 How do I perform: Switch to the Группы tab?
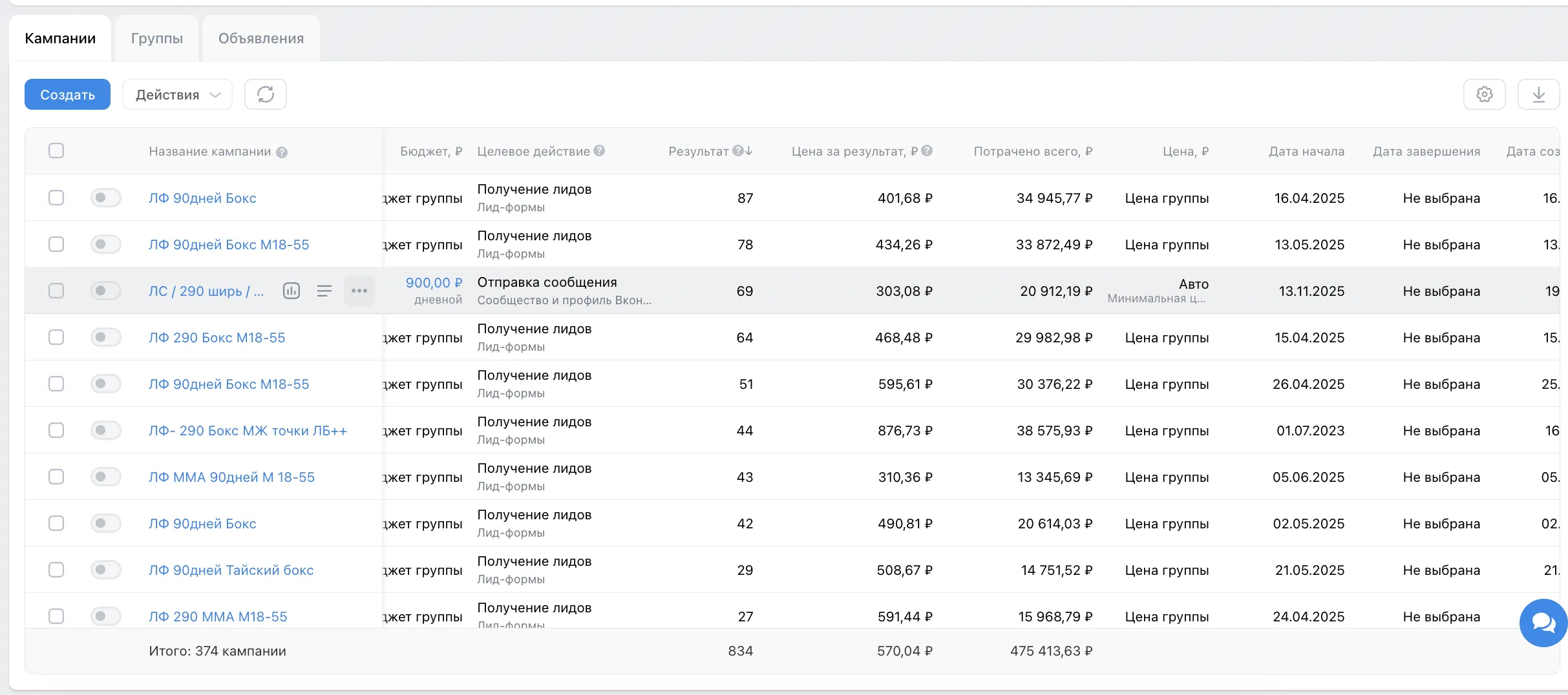point(157,38)
